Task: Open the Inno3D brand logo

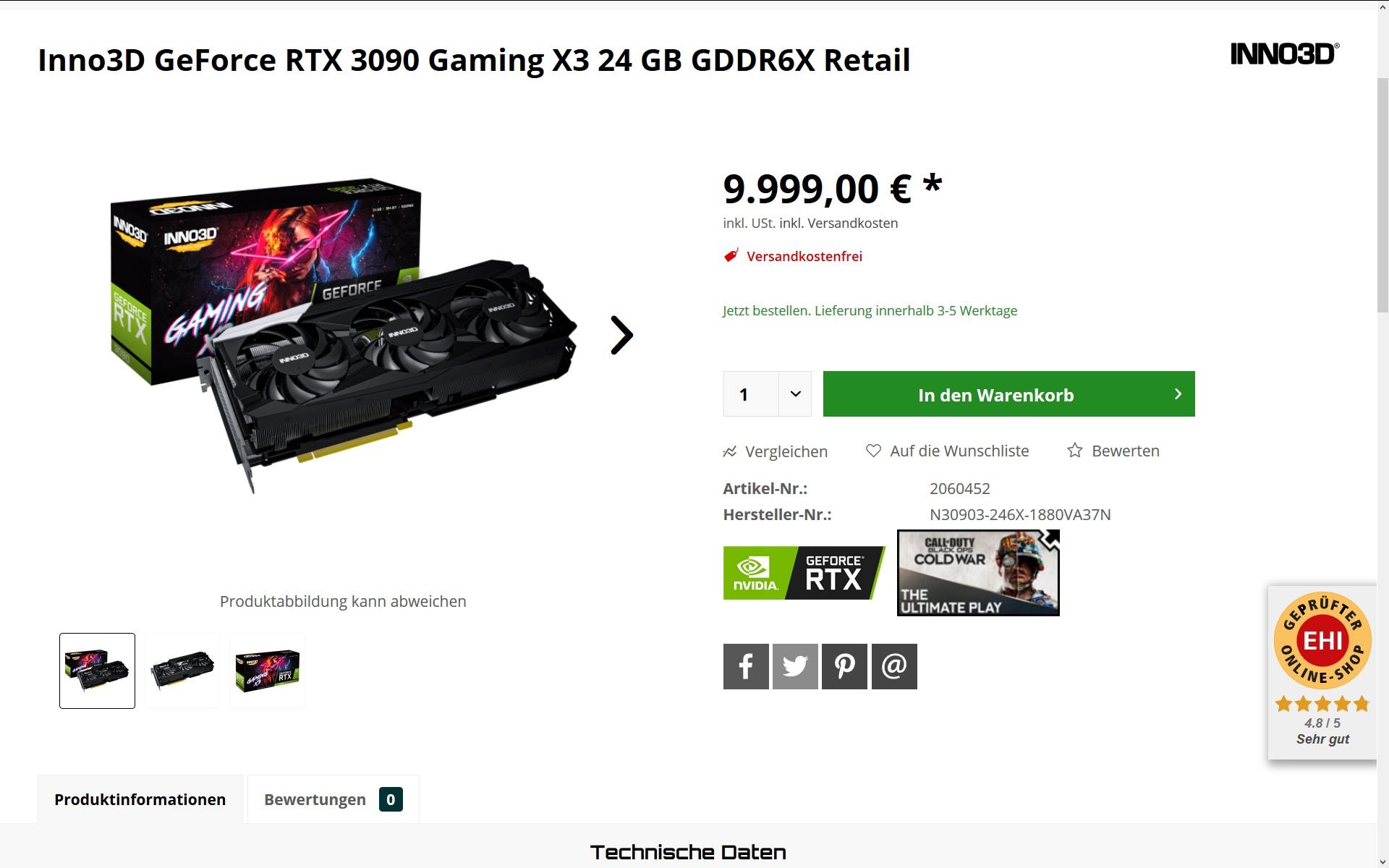Action: (x=1285, y=54)
